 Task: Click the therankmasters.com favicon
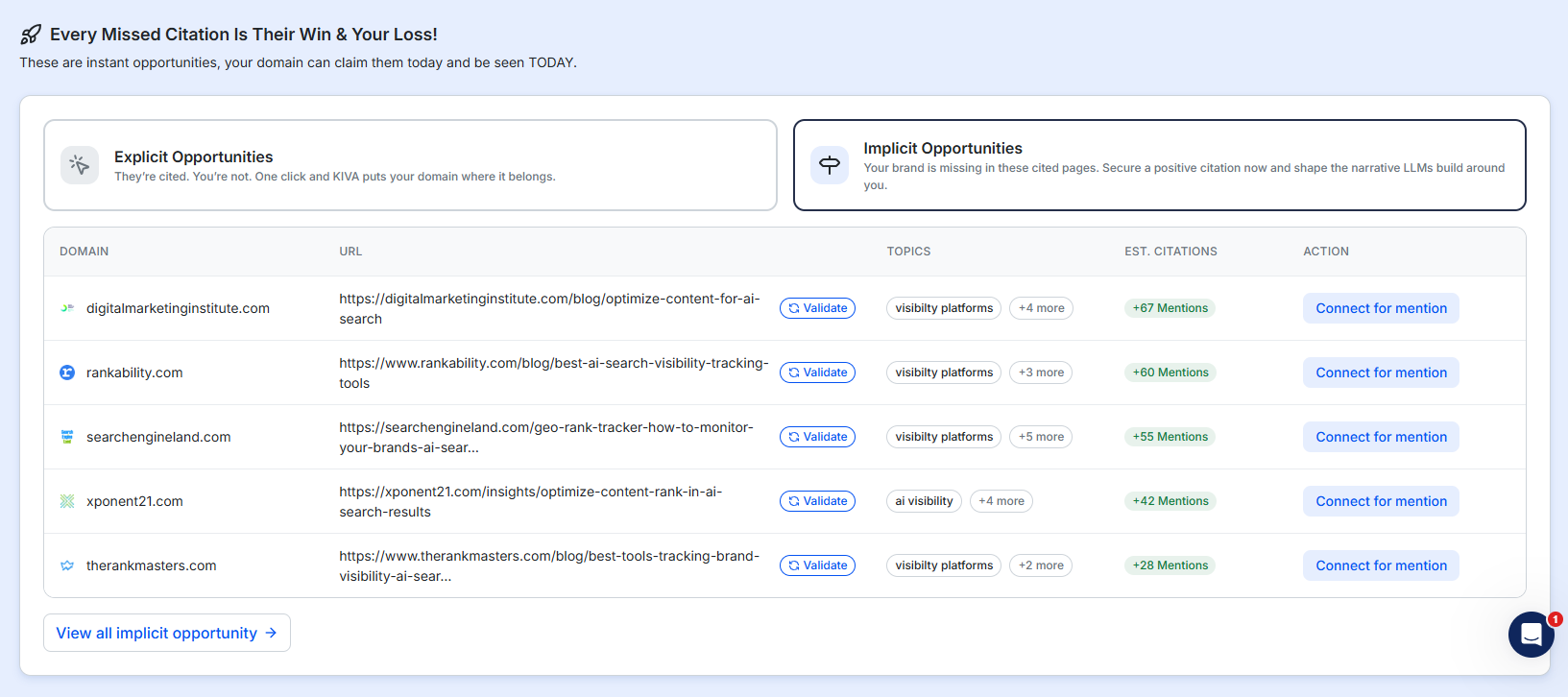(x=67, y=565)
